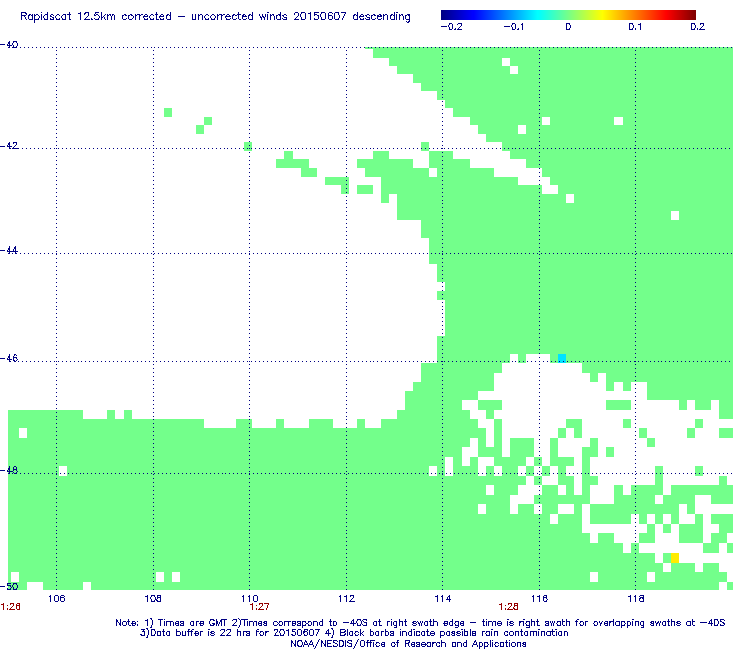The height and width of the screenshot is (650, 740).
Task: Click the yellow data cell near bottom right
Action: 675,558
